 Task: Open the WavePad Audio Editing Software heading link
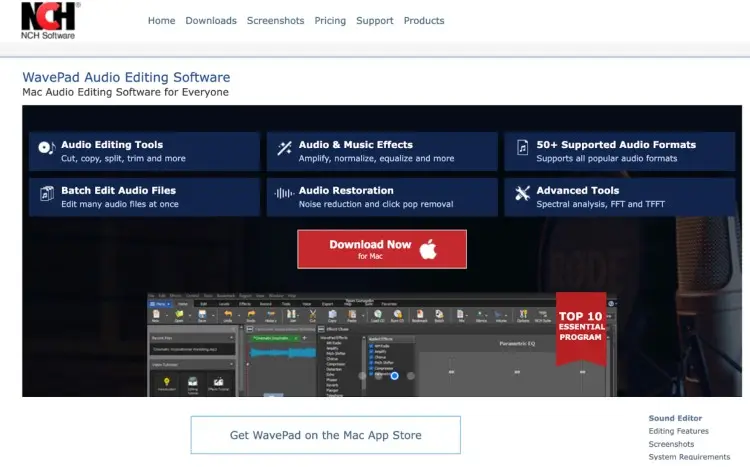point(126,77)
